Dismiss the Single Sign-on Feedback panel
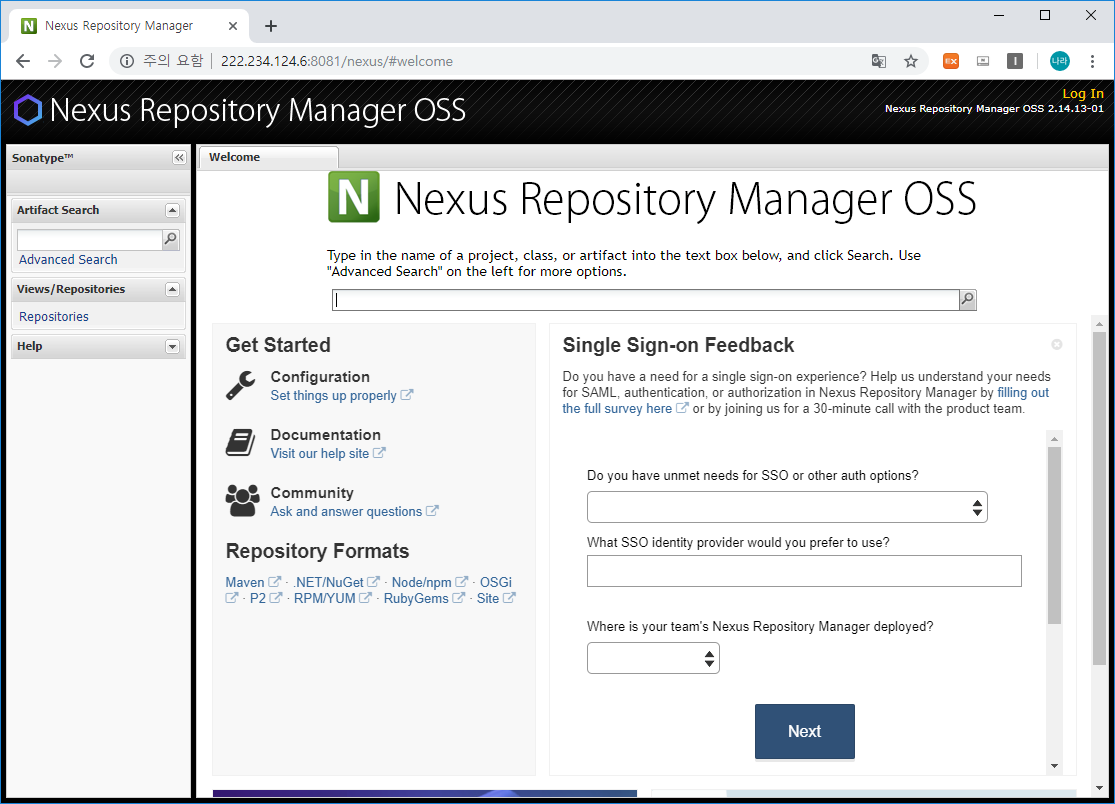Image resolution: width=1115 pixels, height=804 pixels. [x=1057, y=345]
